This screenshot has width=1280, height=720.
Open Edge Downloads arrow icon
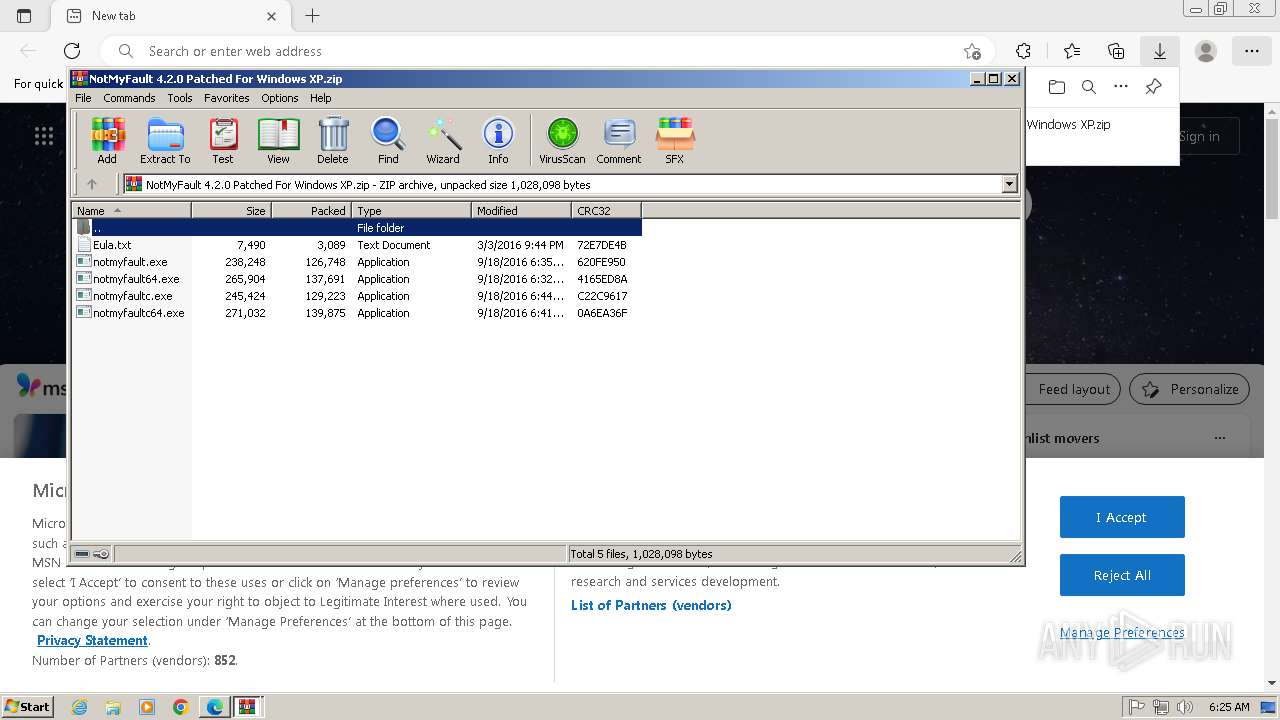[1160, 51]
